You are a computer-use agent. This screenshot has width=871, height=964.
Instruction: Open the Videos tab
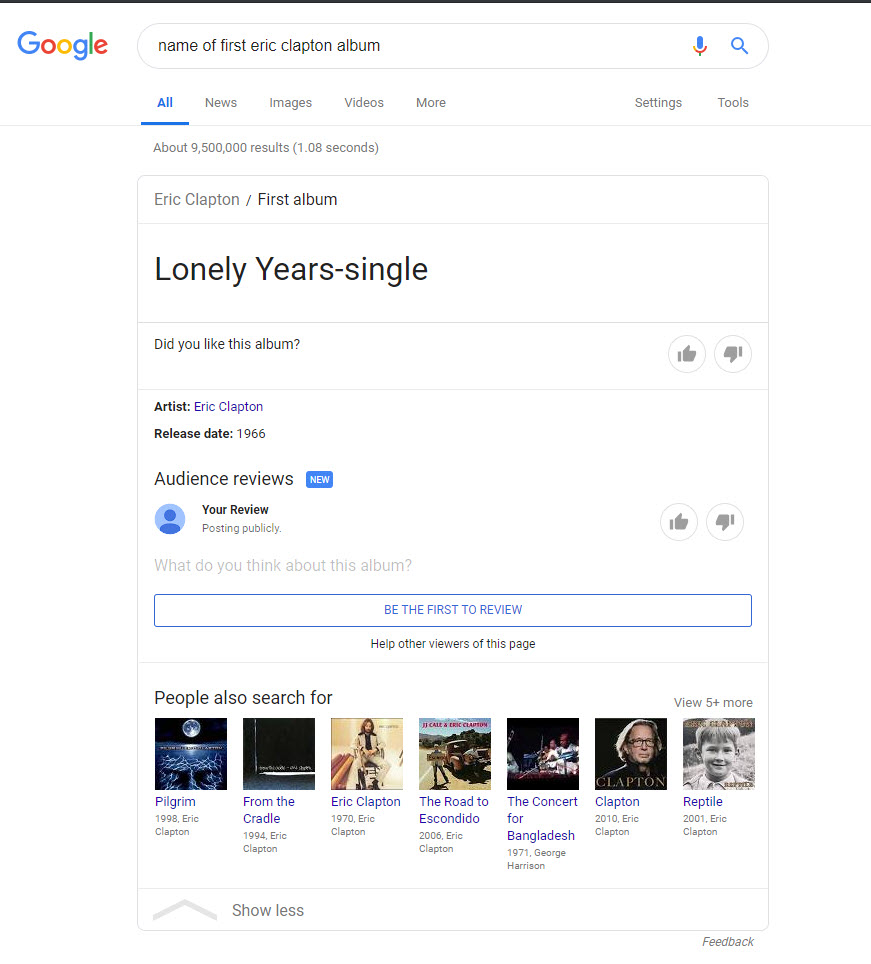tap(364, 103)
